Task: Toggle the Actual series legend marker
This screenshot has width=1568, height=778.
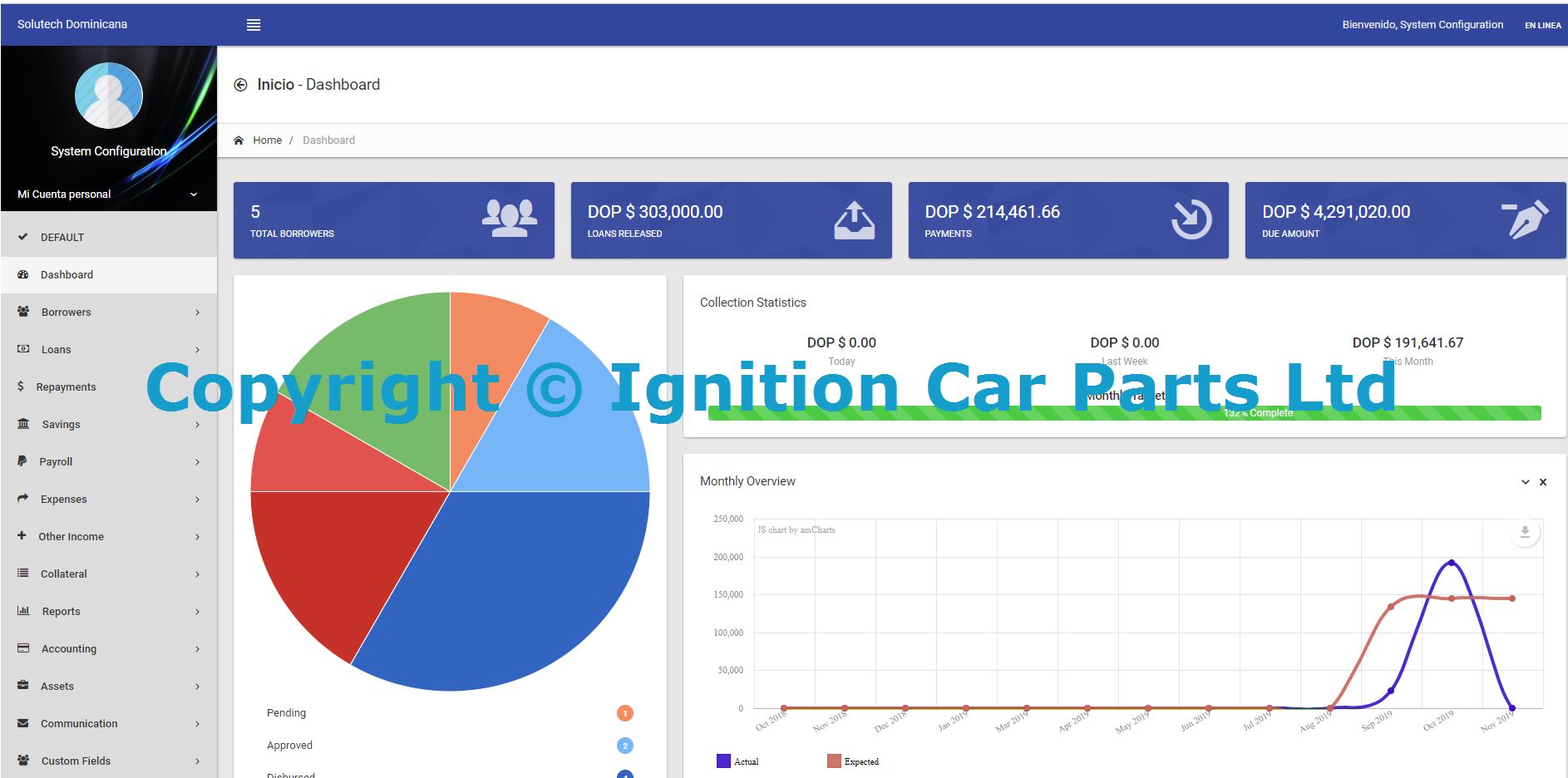Action: click(x=723, y=761)
